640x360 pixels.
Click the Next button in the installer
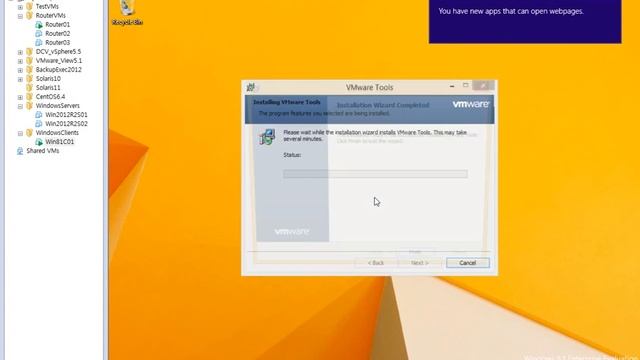[x=420, y=263]
